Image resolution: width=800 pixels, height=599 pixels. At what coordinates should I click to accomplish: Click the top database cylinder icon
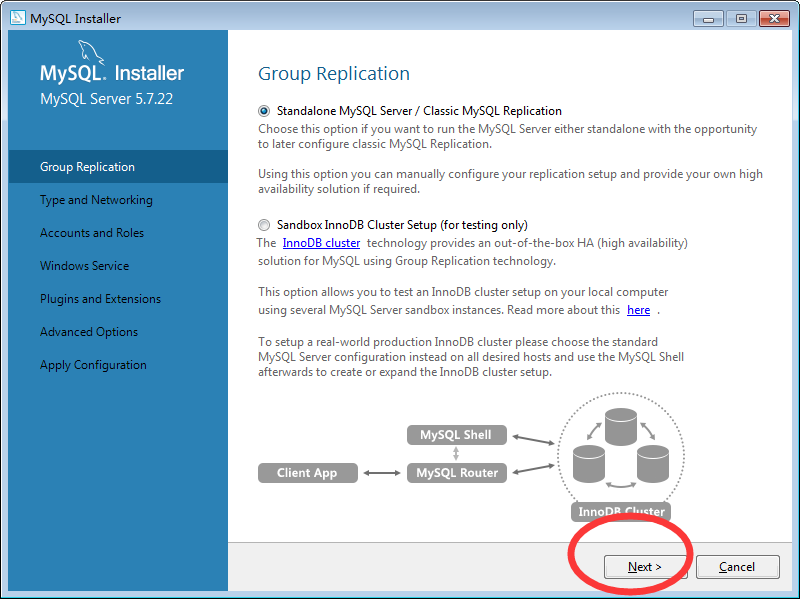coord(620,427)
